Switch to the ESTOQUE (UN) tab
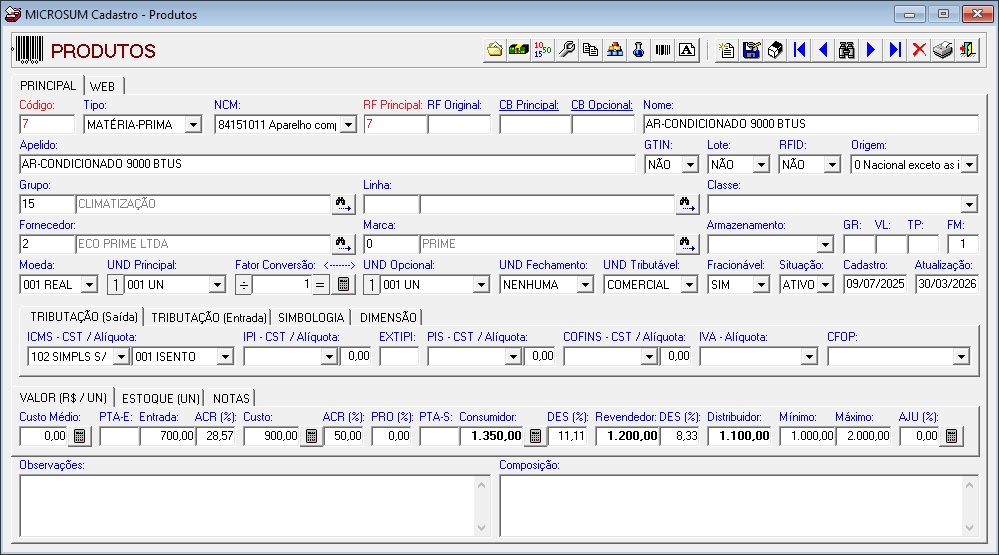 [161, 398]
